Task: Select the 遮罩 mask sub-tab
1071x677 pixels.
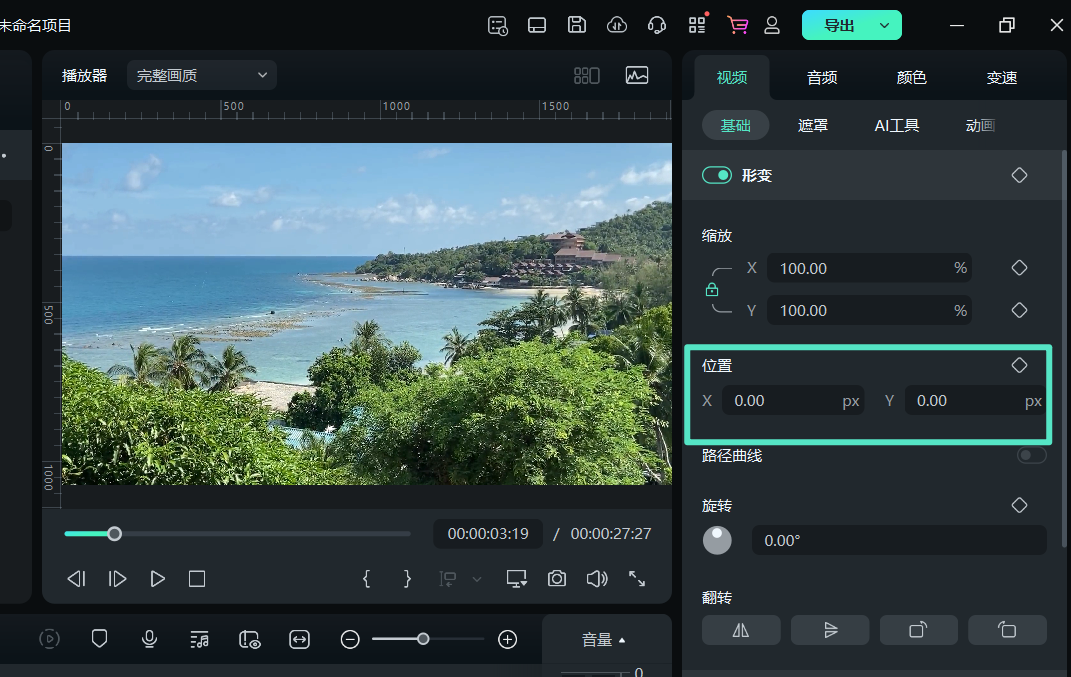Action: click(x=813, y=125)
